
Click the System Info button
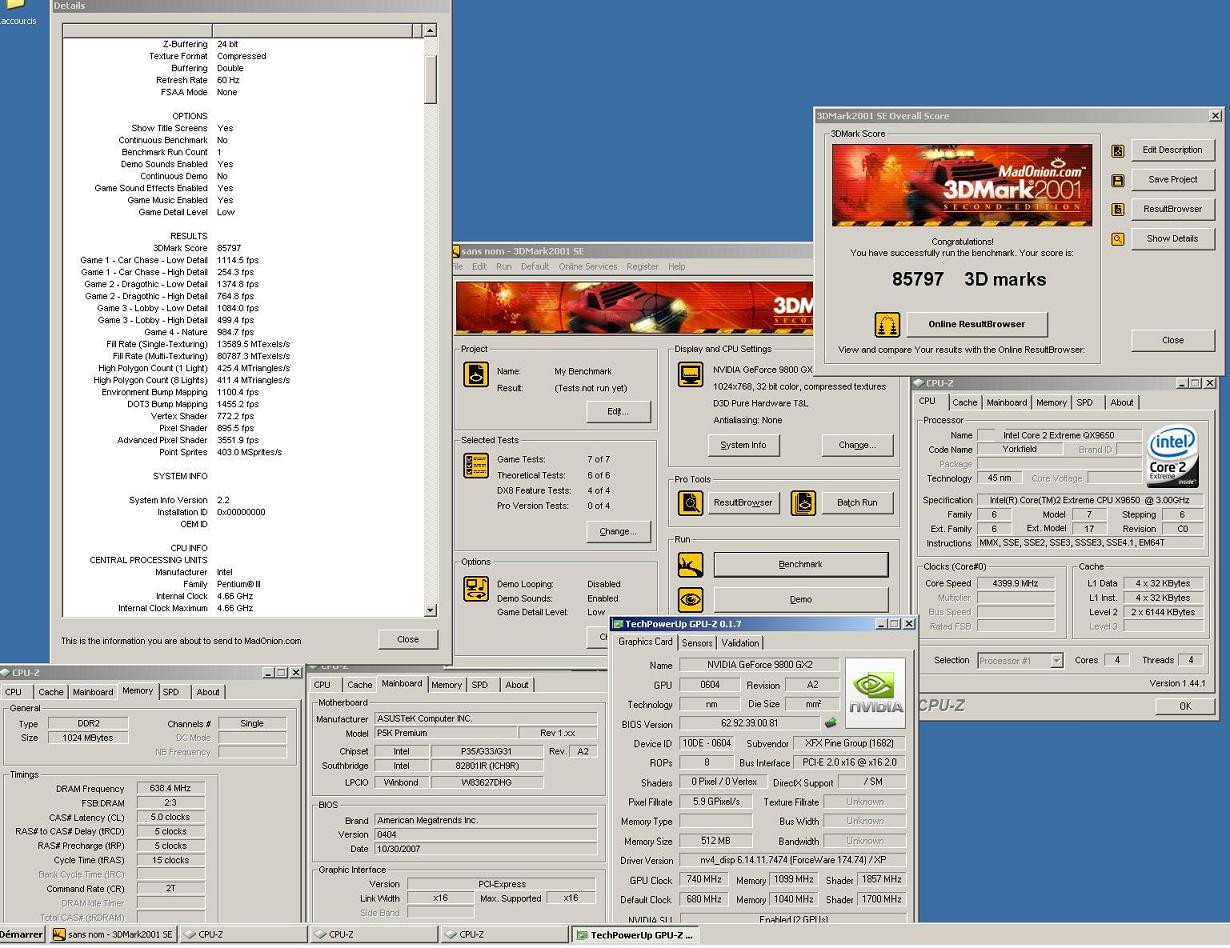[x=743, y=445]
